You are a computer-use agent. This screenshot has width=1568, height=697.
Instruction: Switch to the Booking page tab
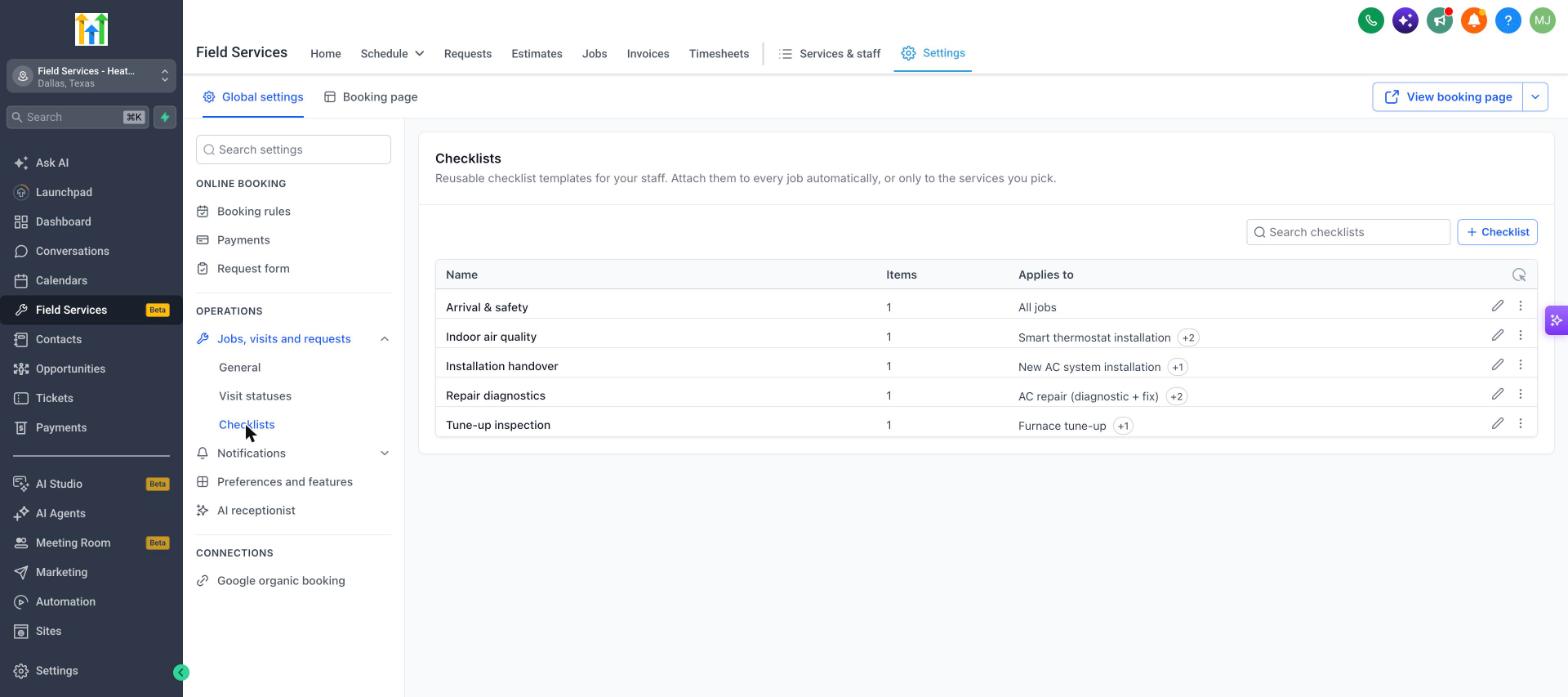click(x=371, y=97)
